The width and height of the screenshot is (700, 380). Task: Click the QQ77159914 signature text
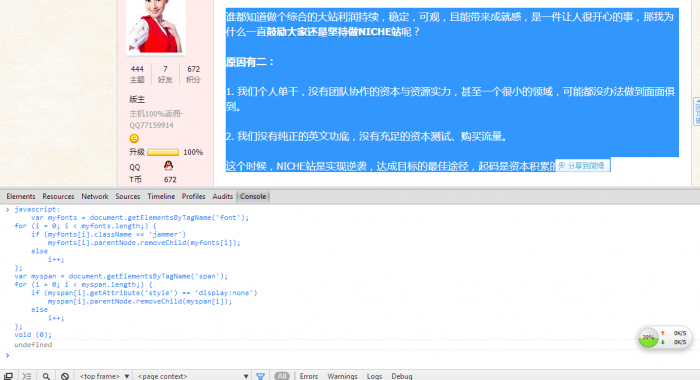pyautogui.click(x=151, y=125)
